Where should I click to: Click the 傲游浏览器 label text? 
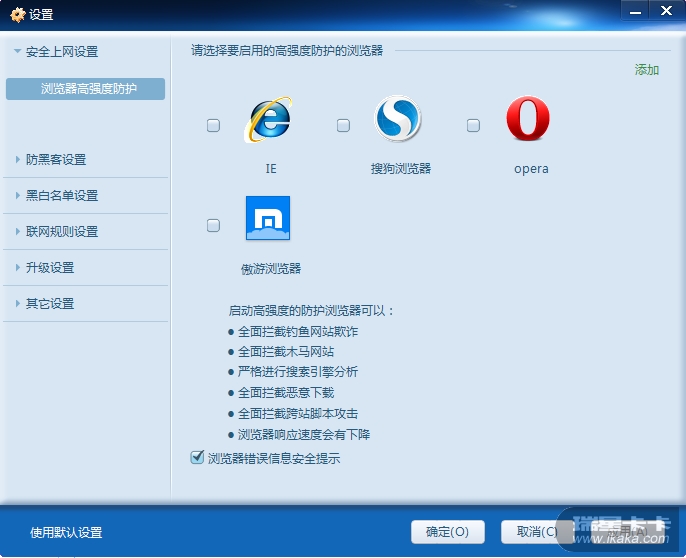[x=271, y=268]
